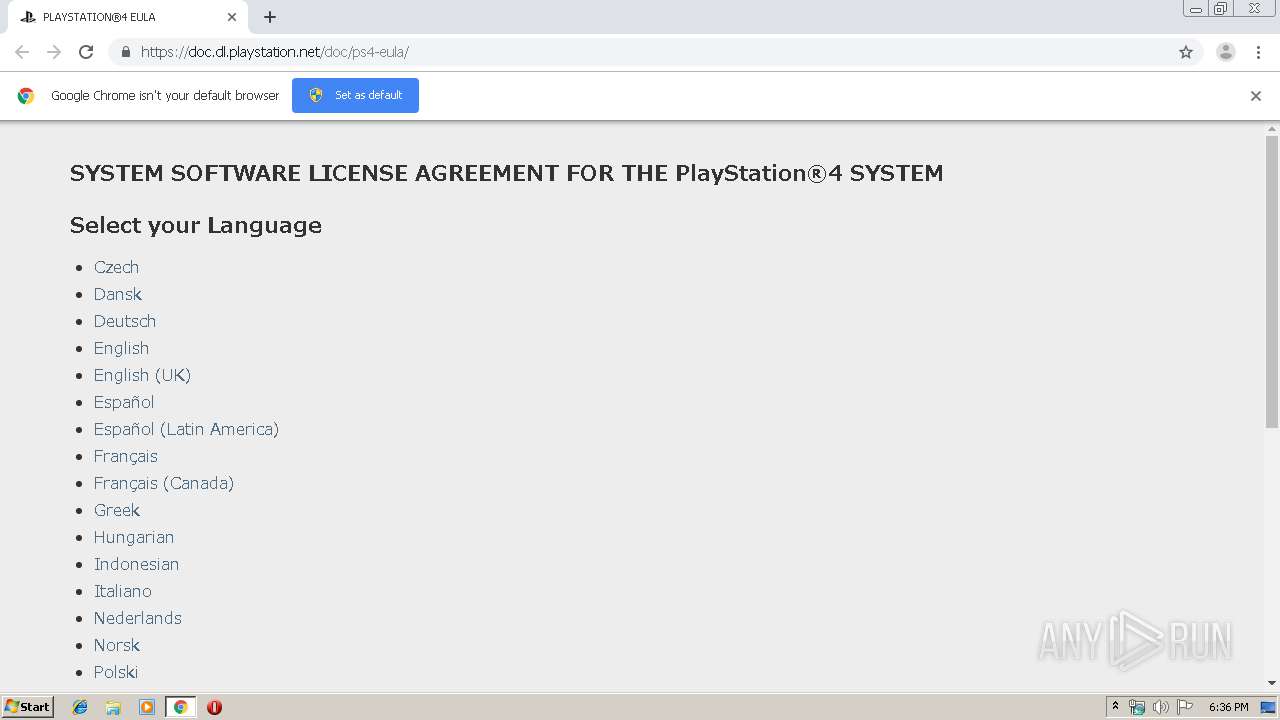
Task: Open the Français language link
Action: pyautogui.click(x=126, y=456)
